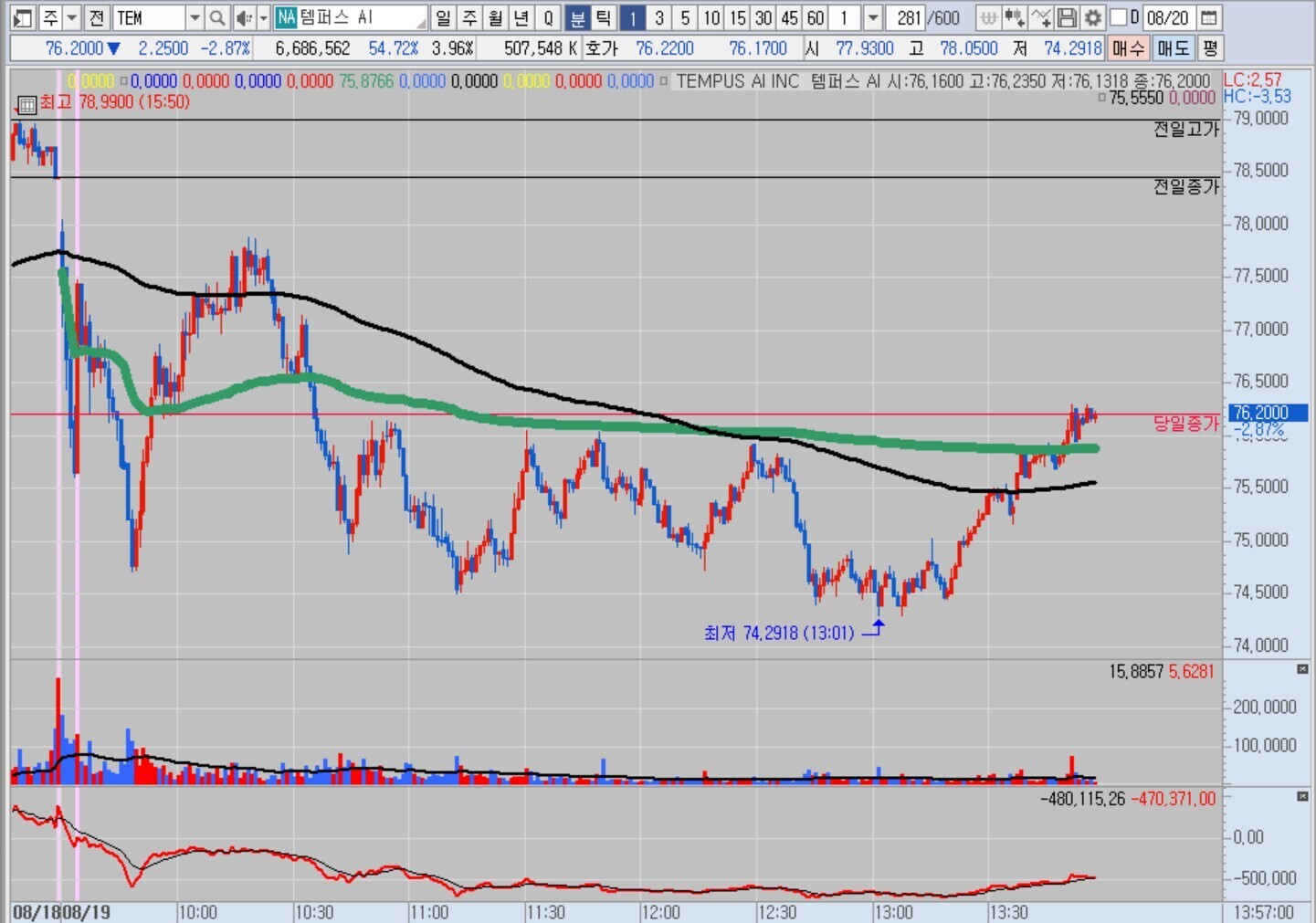Expand the minute interval dropdown arrow
Image resolution: width=1316 pixels, height=923 pixels.
coord(872,17)
